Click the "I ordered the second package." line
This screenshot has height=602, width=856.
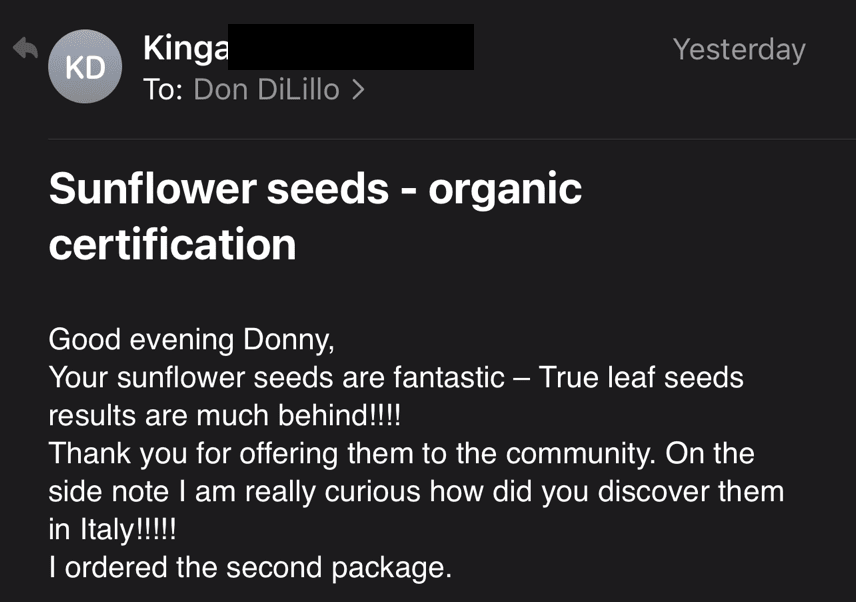[x=250, y=568]
